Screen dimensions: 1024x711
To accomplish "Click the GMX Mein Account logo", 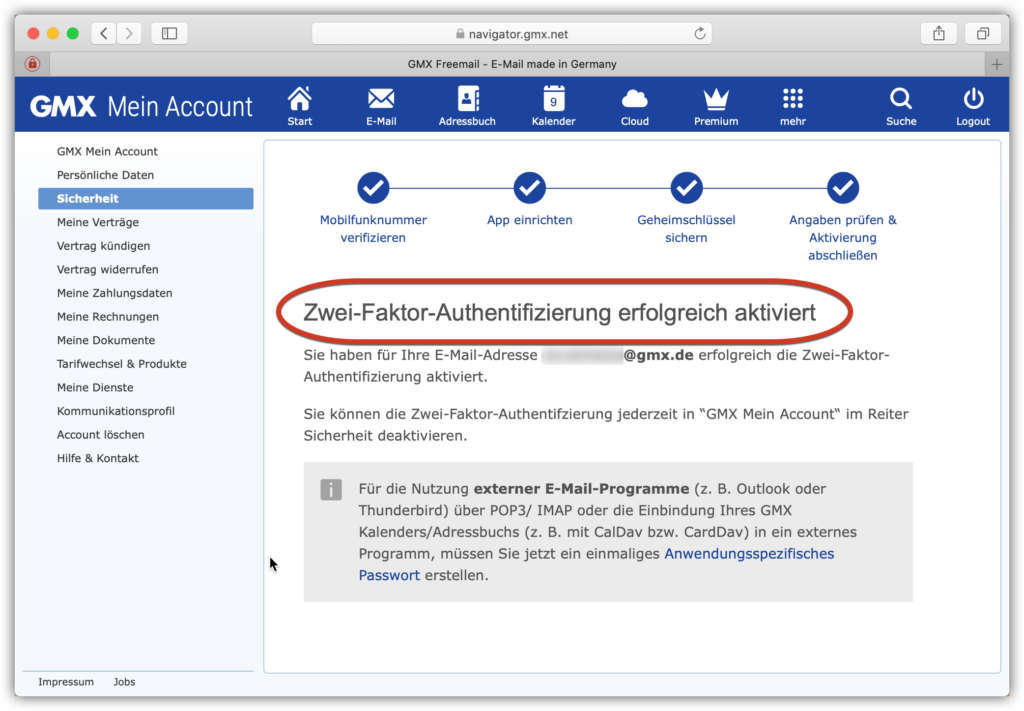I will click(x=141, y=106).
